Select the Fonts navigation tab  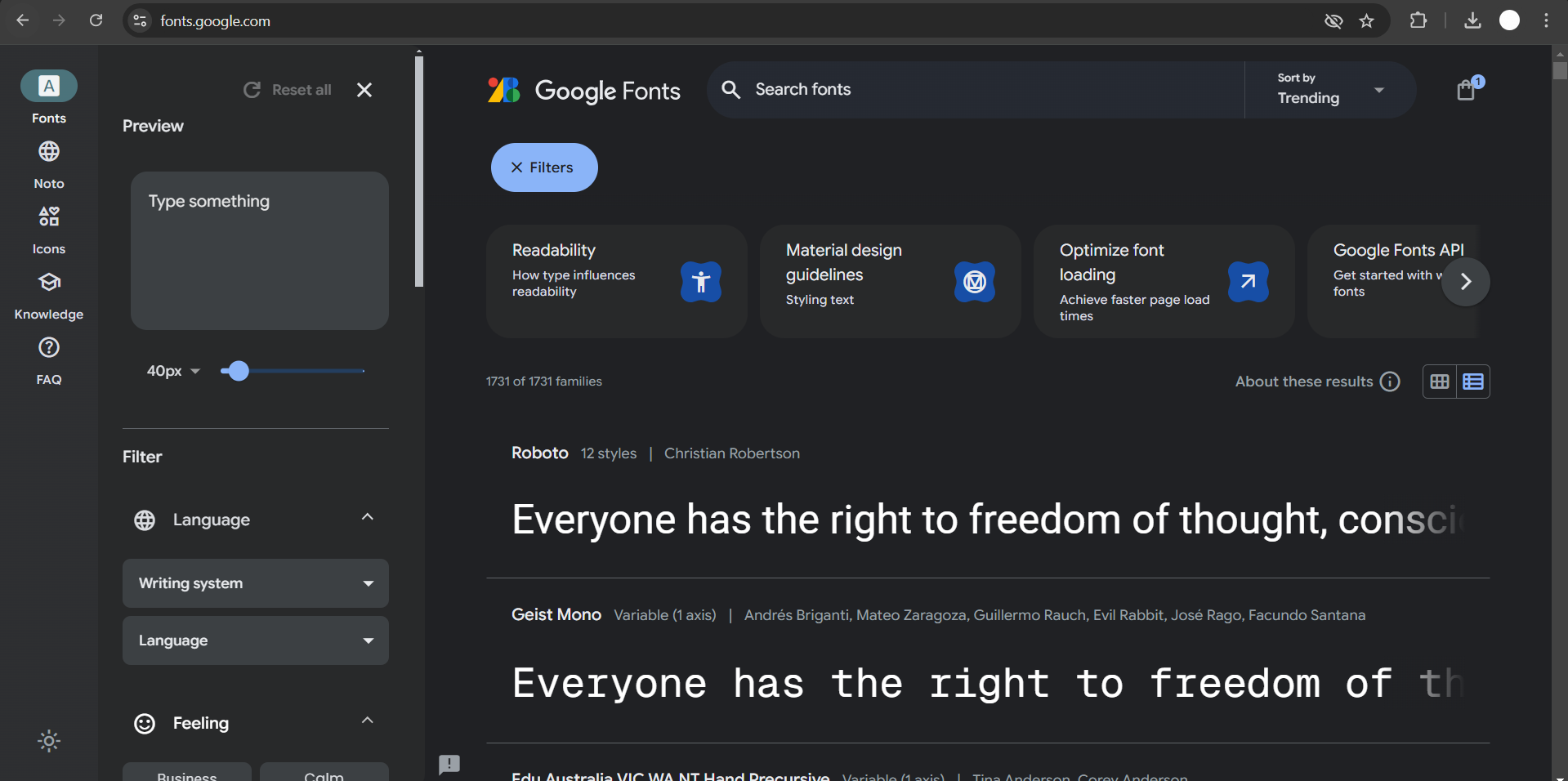tap(49, 87)
